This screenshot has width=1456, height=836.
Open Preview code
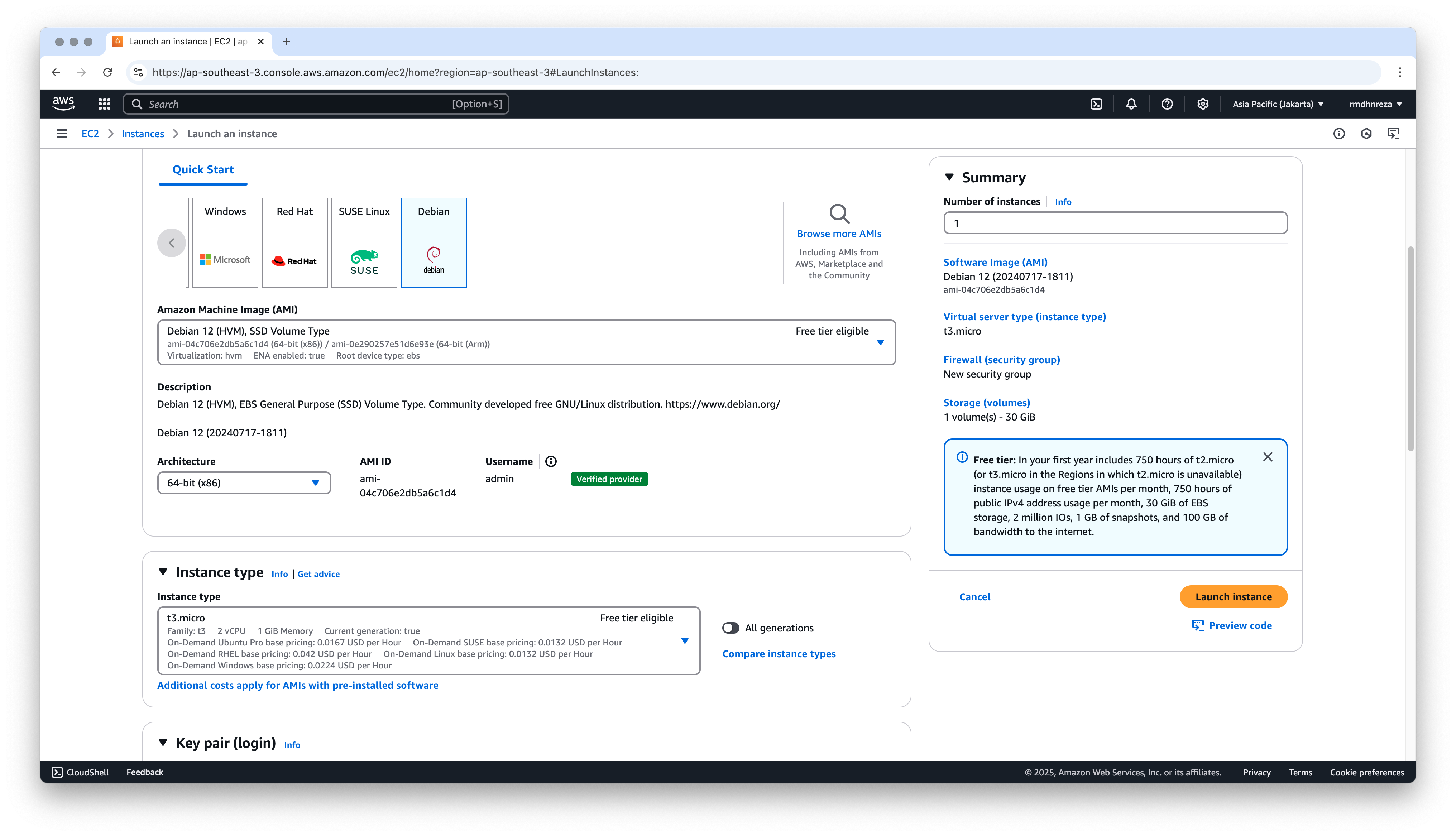pyautogui.click(x=1231, y=625)
